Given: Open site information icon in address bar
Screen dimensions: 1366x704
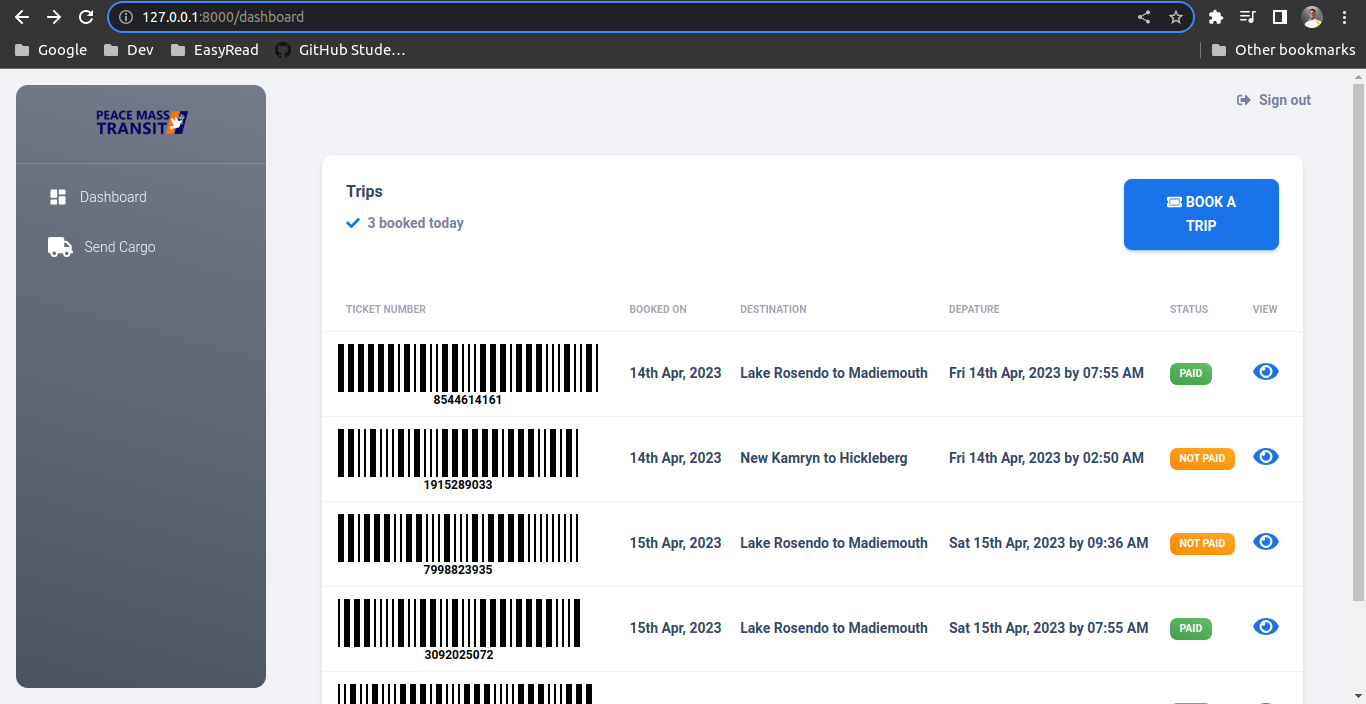Looking at the screenshot, I should tap(126, 17).
